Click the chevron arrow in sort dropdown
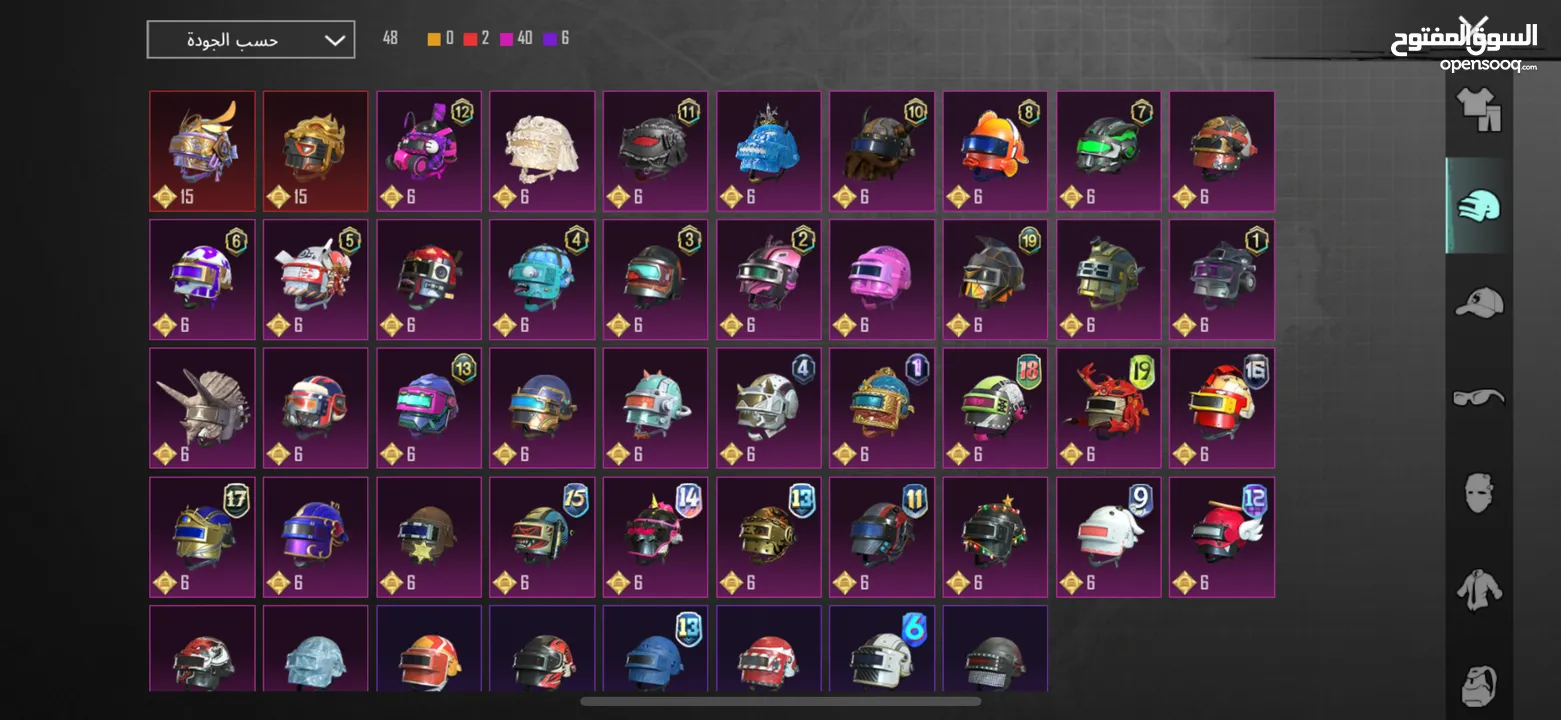This screenshot has height=720, width=1561. pyautogui.click(x=335, y=41)
